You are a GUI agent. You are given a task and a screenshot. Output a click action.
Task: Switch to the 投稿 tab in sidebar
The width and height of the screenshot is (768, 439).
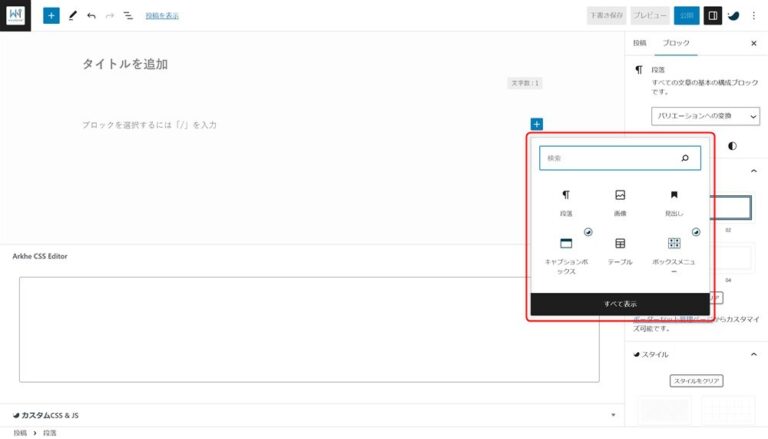pos(640,44)
